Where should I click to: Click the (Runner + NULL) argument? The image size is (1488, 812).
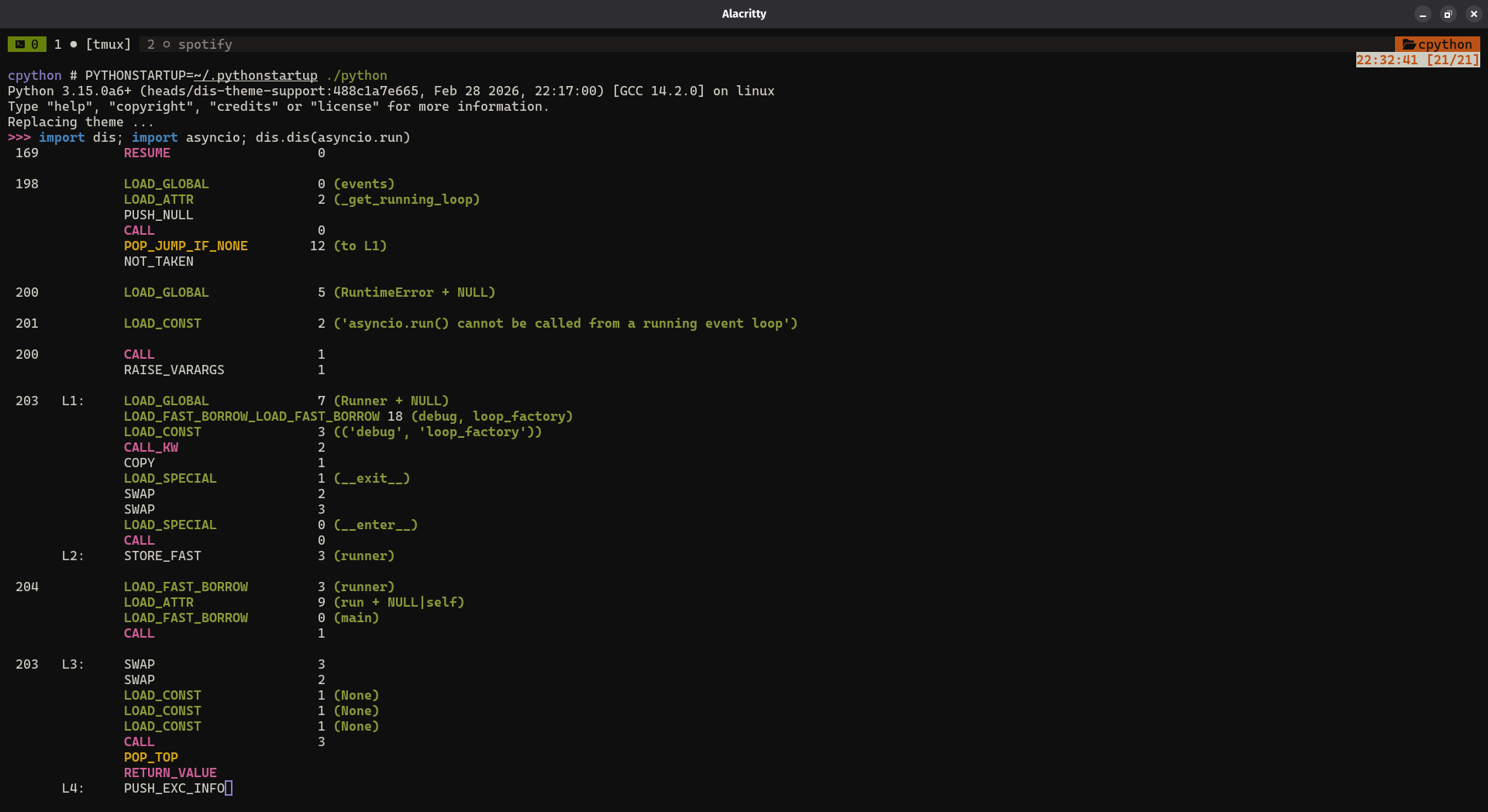click(391, 401)
